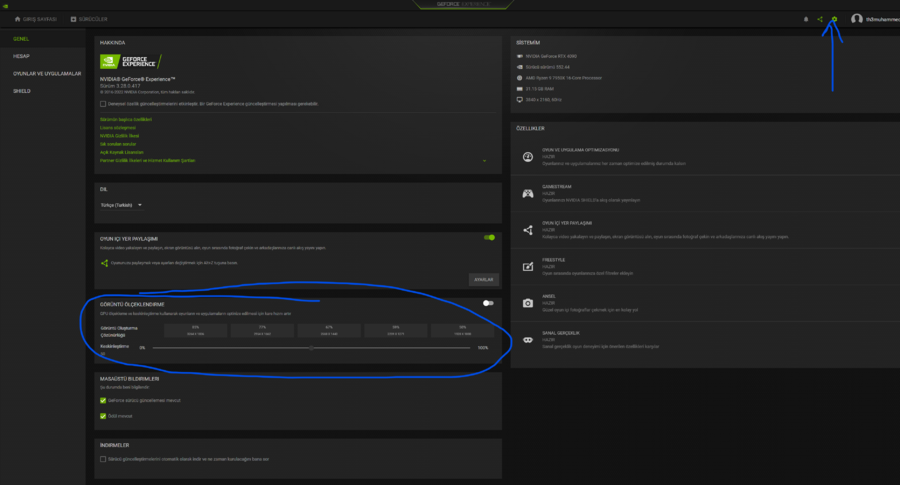
Task: Click NVIDIA GeForce RTX 4090 text
Action: [551, 56]
